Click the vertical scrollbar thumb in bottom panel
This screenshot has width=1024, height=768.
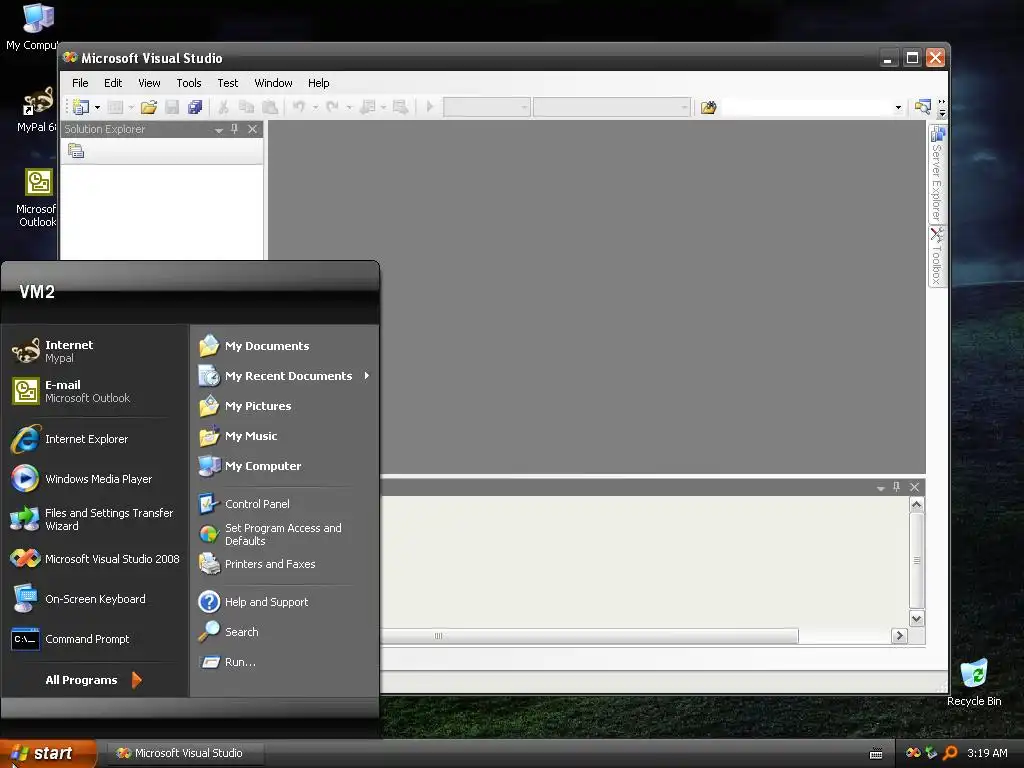click(916, 560)
